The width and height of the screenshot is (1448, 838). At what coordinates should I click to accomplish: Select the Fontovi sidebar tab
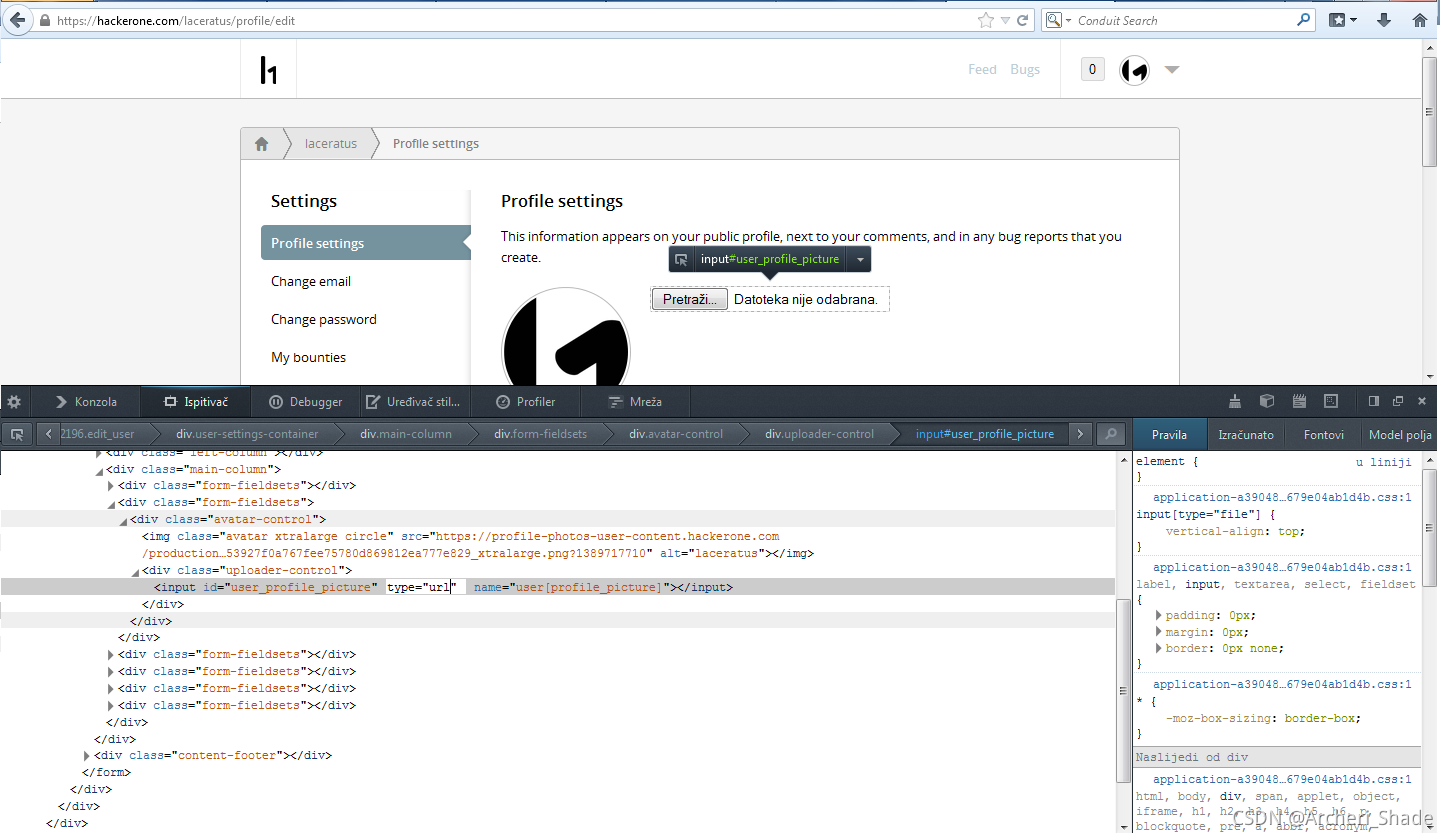click(1324, 435)
